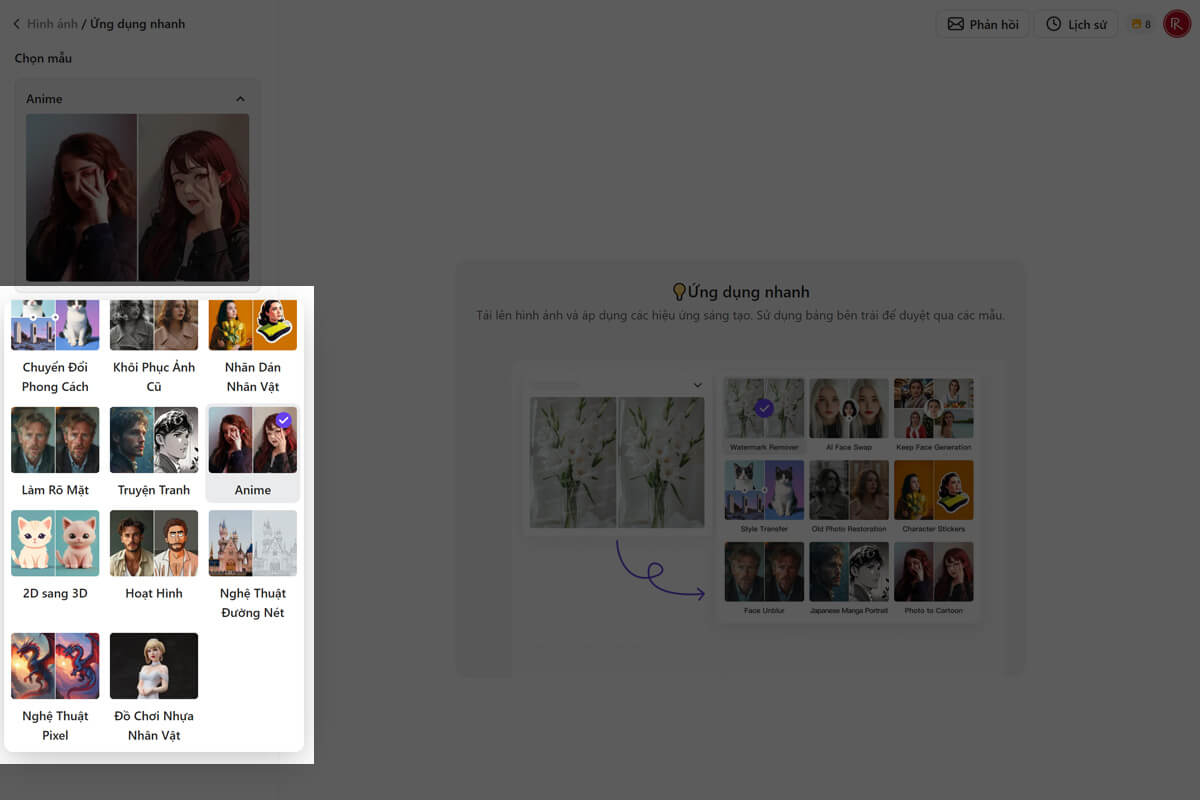This screenshot has height=800, width=1200.
Task: Click the credits coin icon
Action: [1136, 24]
